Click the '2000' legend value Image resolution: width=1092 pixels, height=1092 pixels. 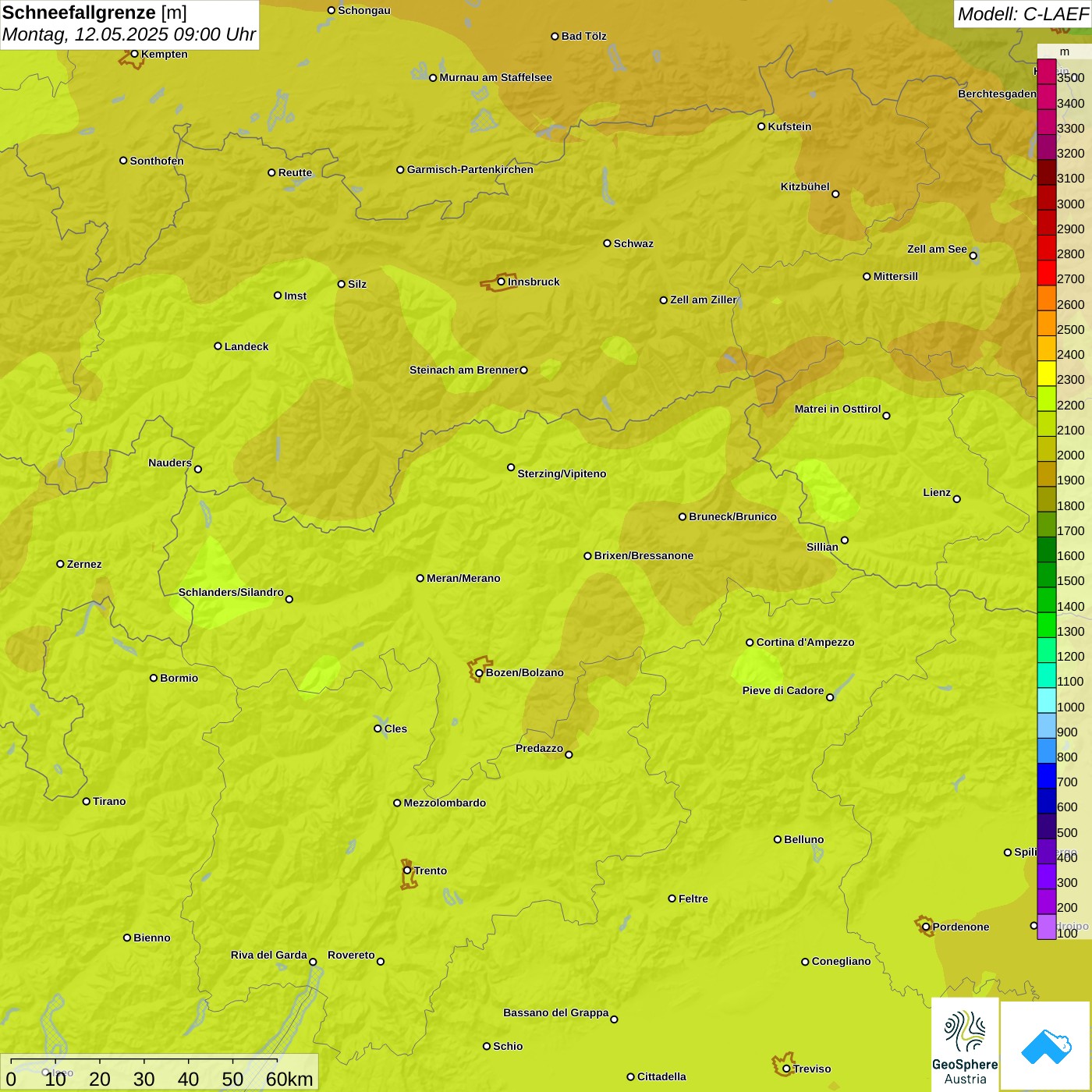click(x=1071, y=455)
